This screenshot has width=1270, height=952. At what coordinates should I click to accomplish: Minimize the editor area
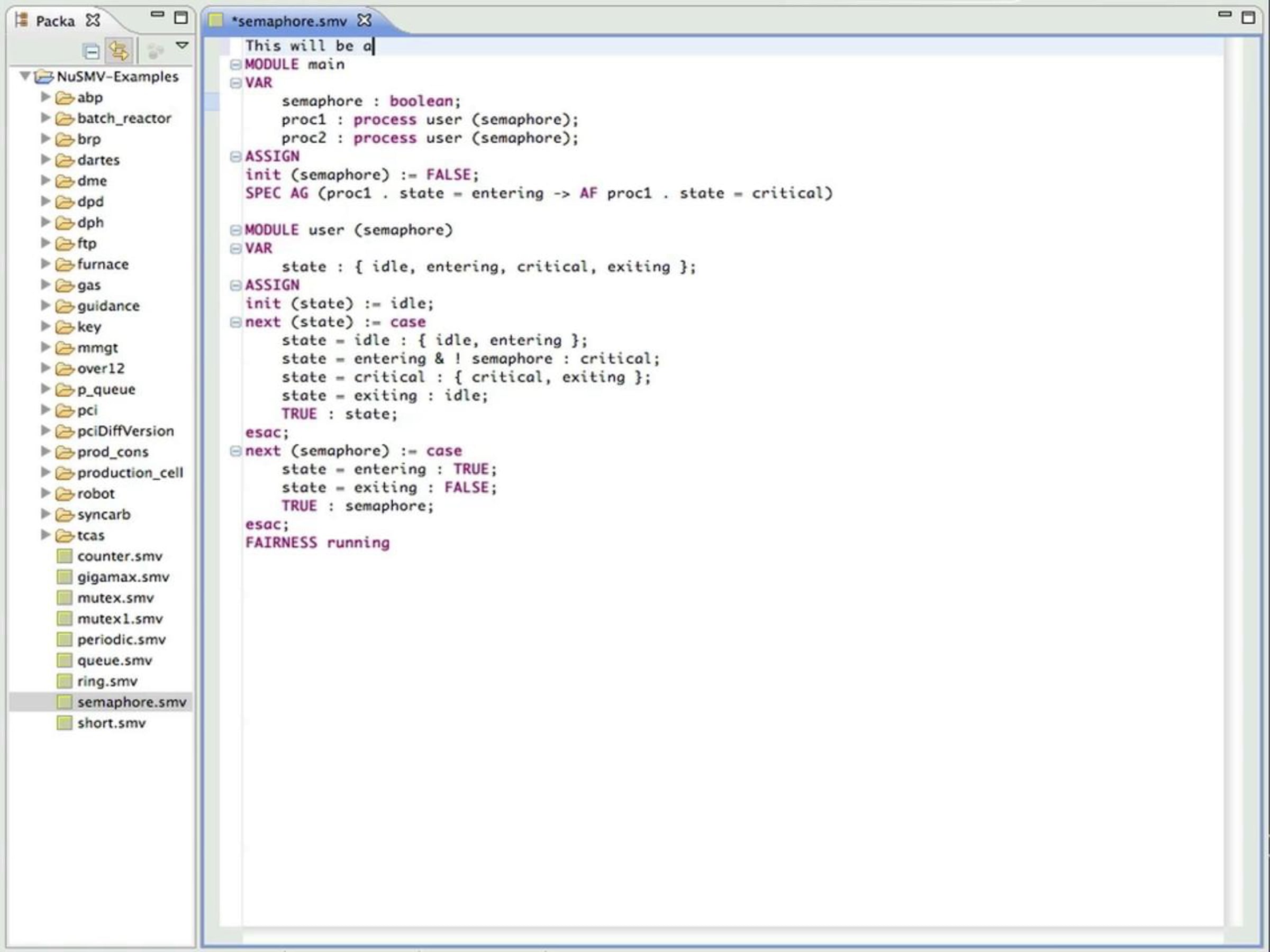coord(1224,14)
